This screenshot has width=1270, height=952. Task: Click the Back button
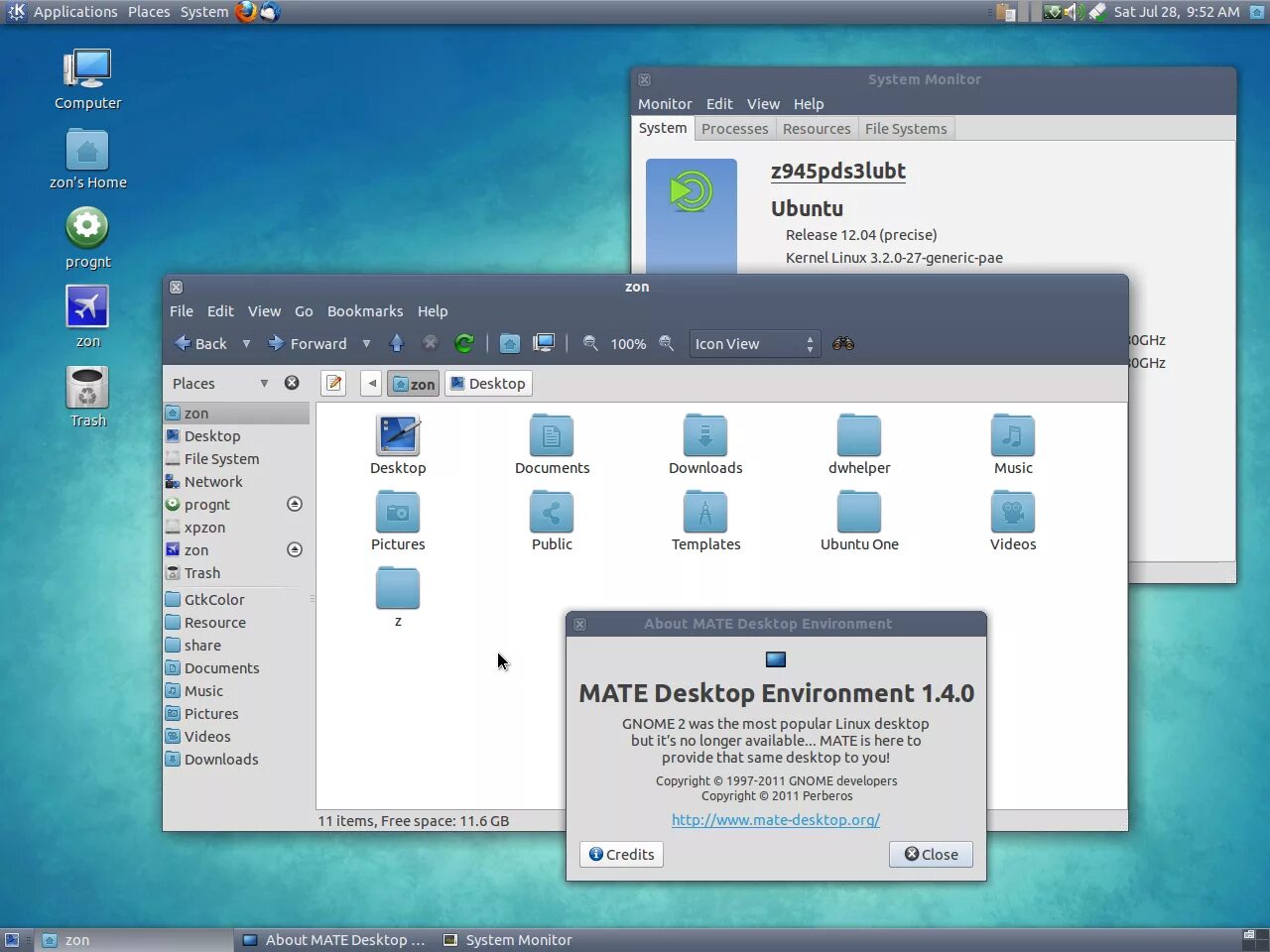pos(201,343)
